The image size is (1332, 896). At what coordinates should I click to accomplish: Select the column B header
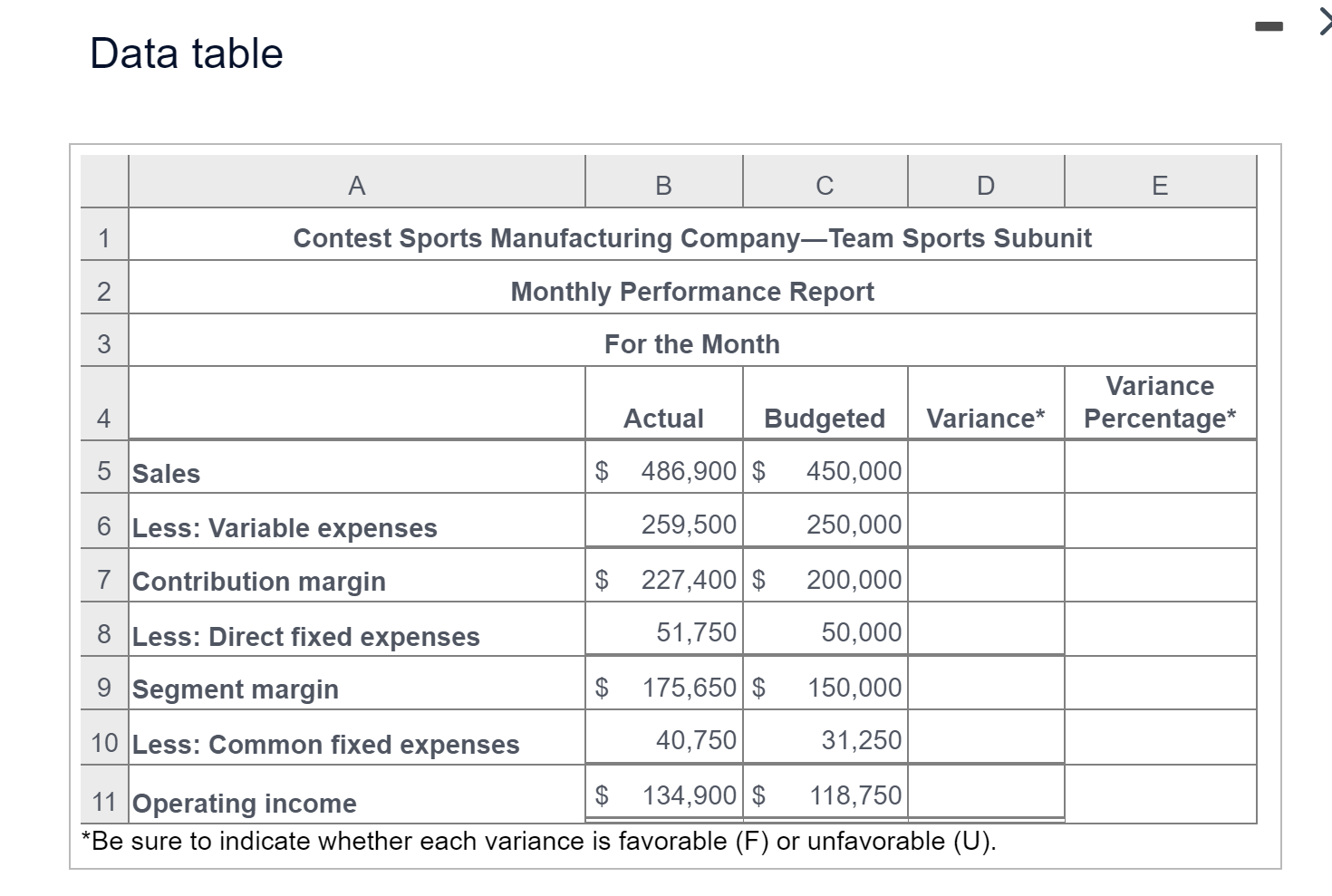point(663,185)
